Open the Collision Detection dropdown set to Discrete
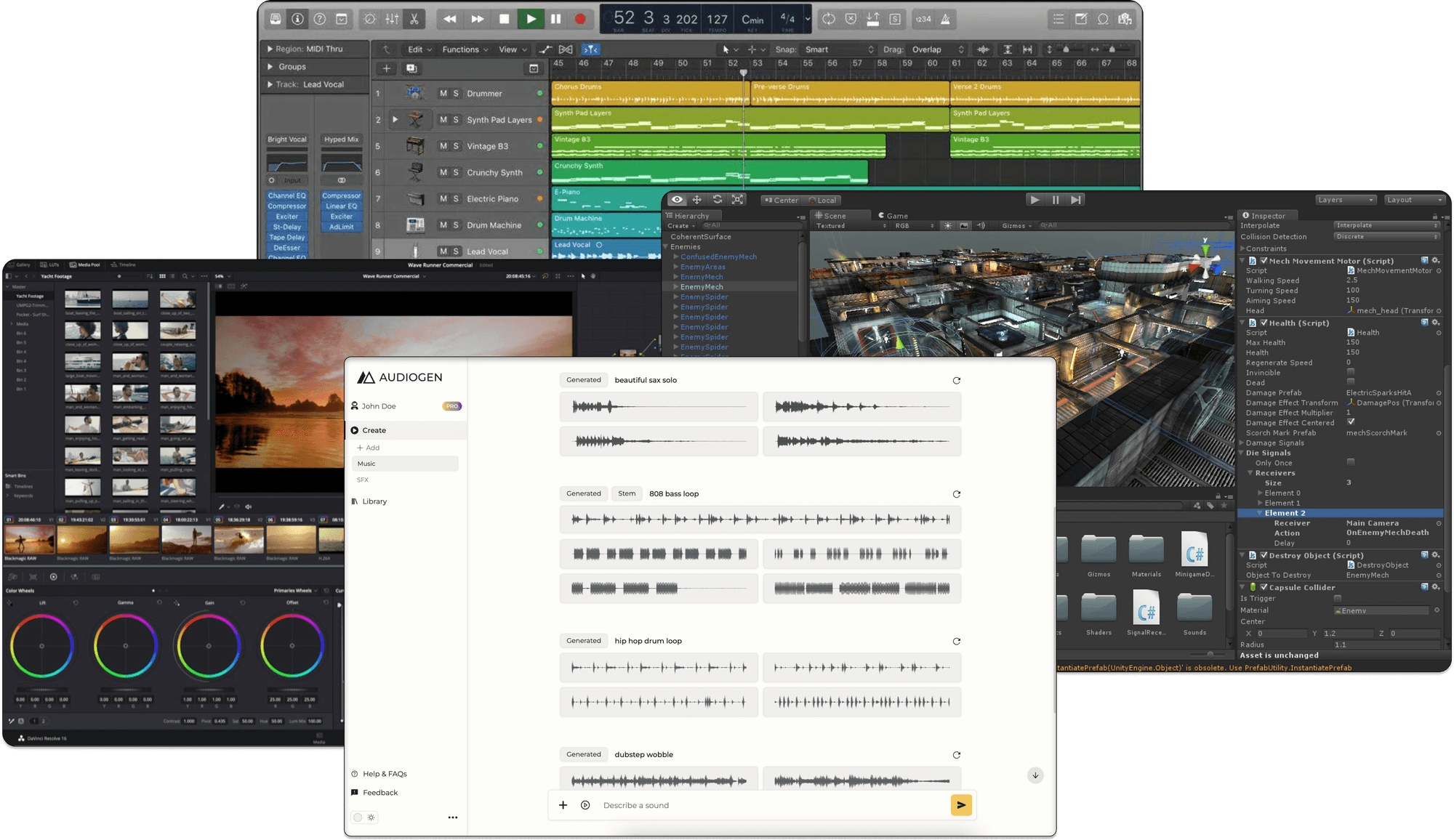 (x=1386, y=236)
